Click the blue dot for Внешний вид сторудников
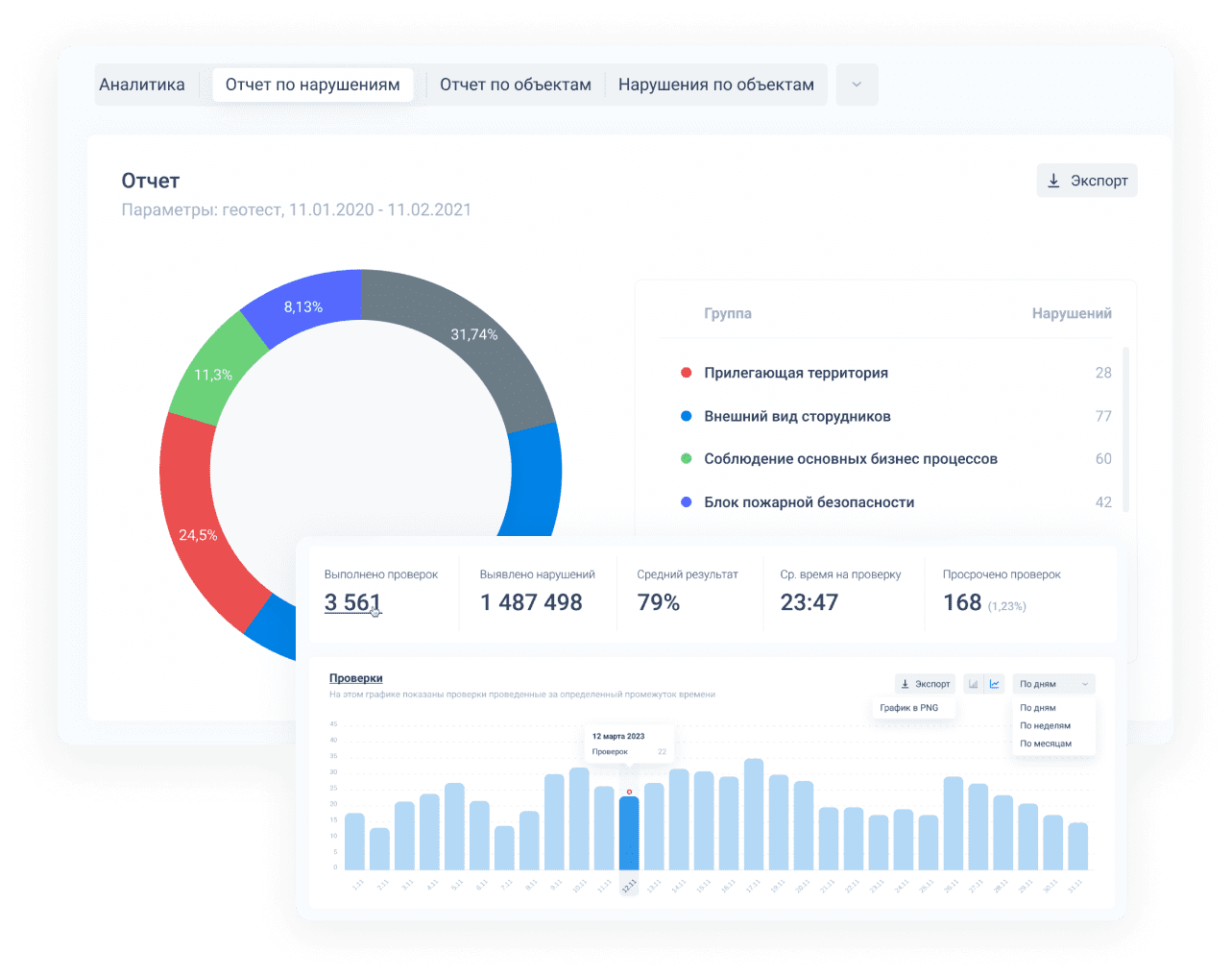 [686, 416]
